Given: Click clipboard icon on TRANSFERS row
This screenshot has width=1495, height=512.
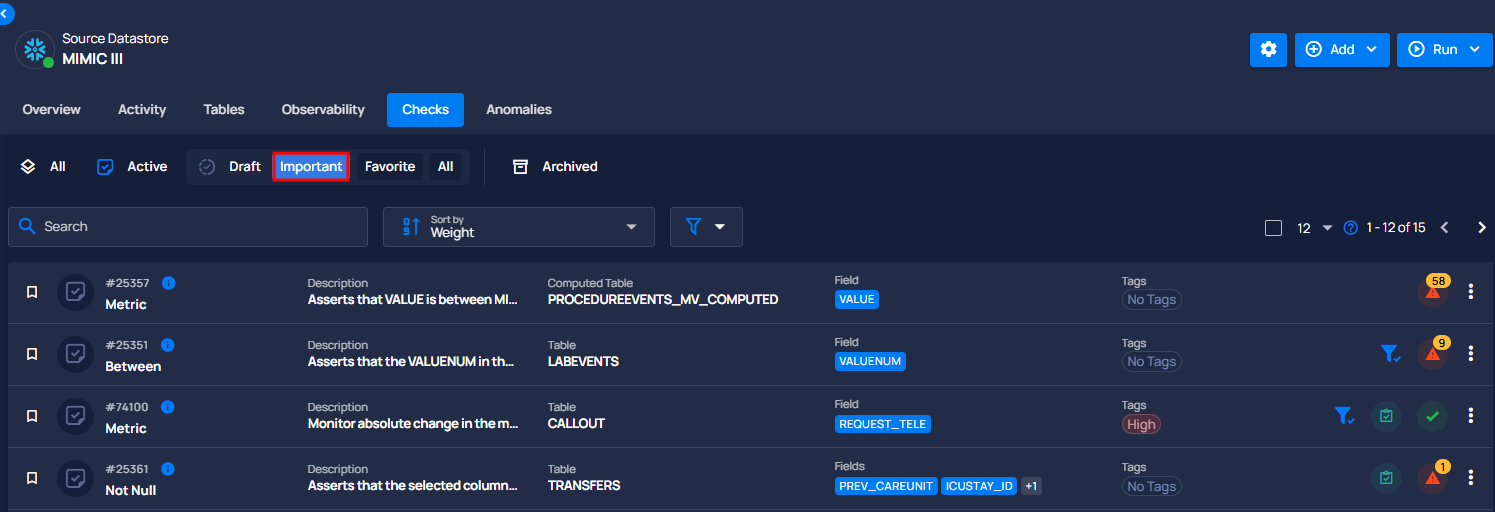Looking at the screenshot, I should pos(1386,478).
